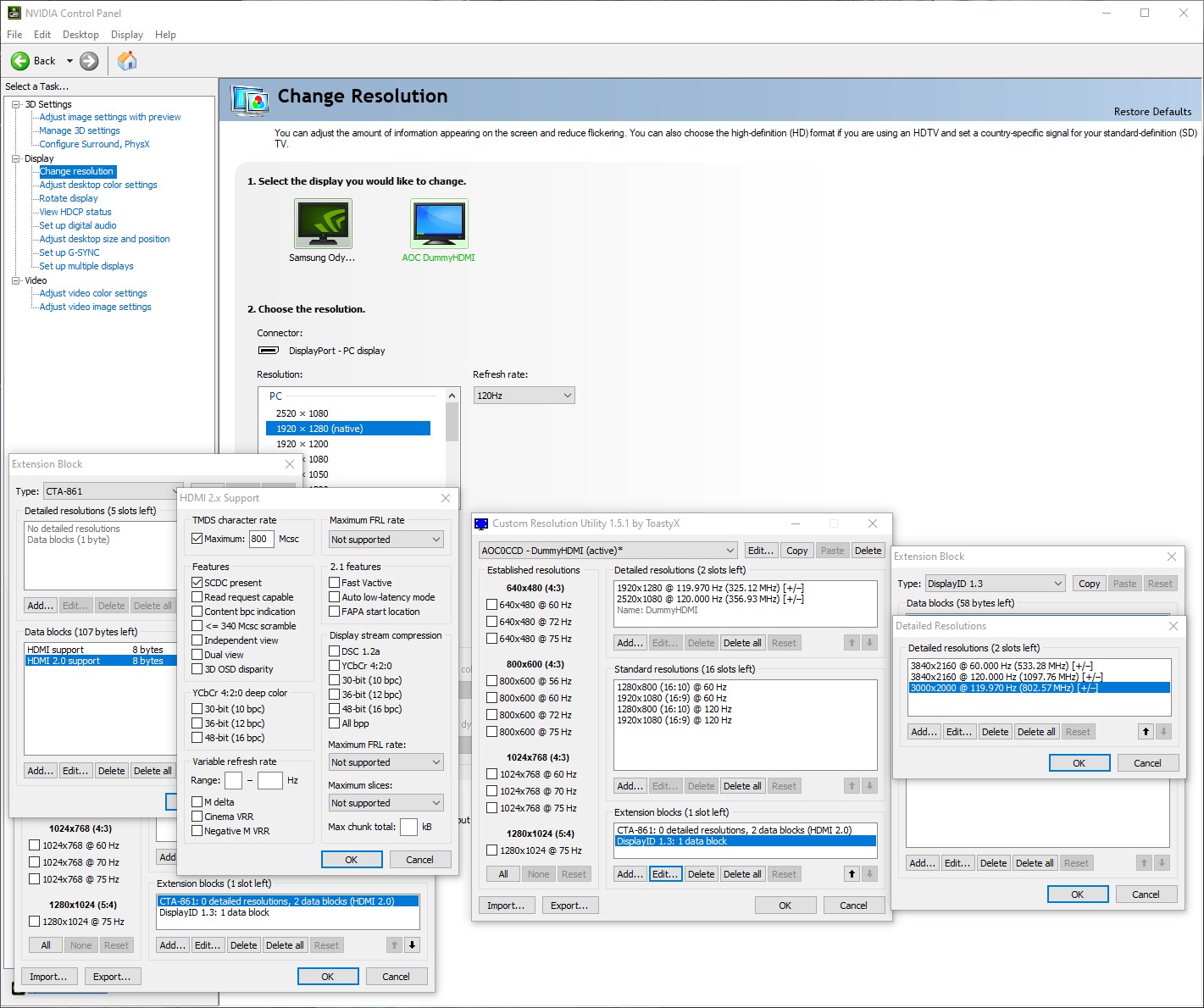1204x1008 pixels.
Task: Click Restore Defaults link
Action: [x=1152, y=112]
